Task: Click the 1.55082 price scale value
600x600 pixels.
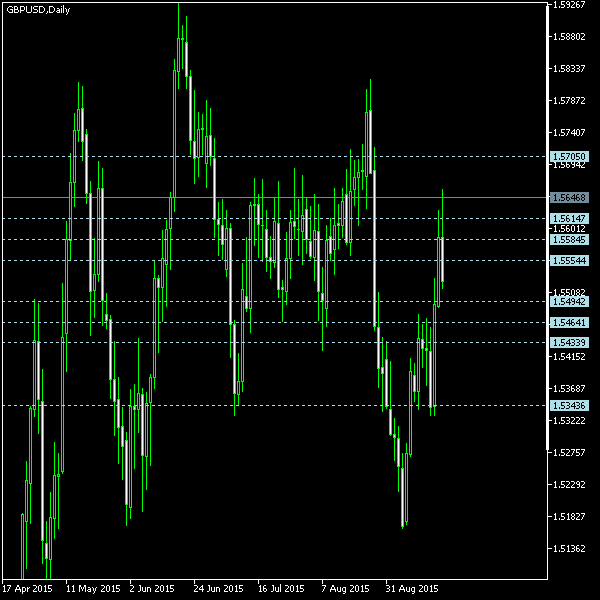Action: (x=569, y=293)
